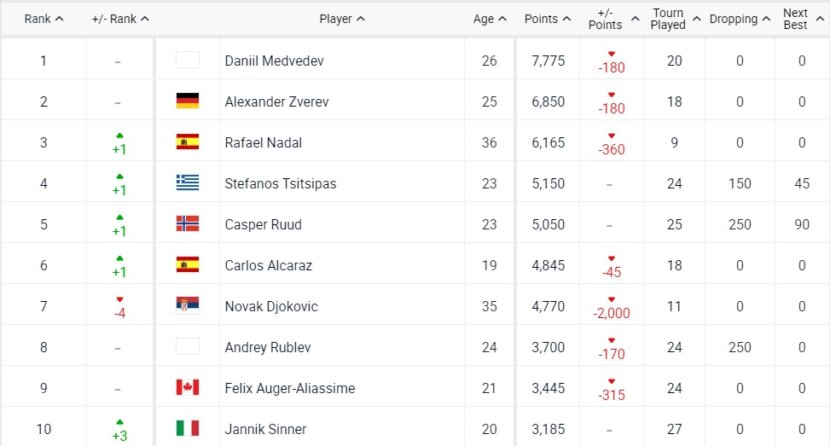The image size is (830, 446).
Task: Sort by +/- Rank column header
Action: click(120, 19)
